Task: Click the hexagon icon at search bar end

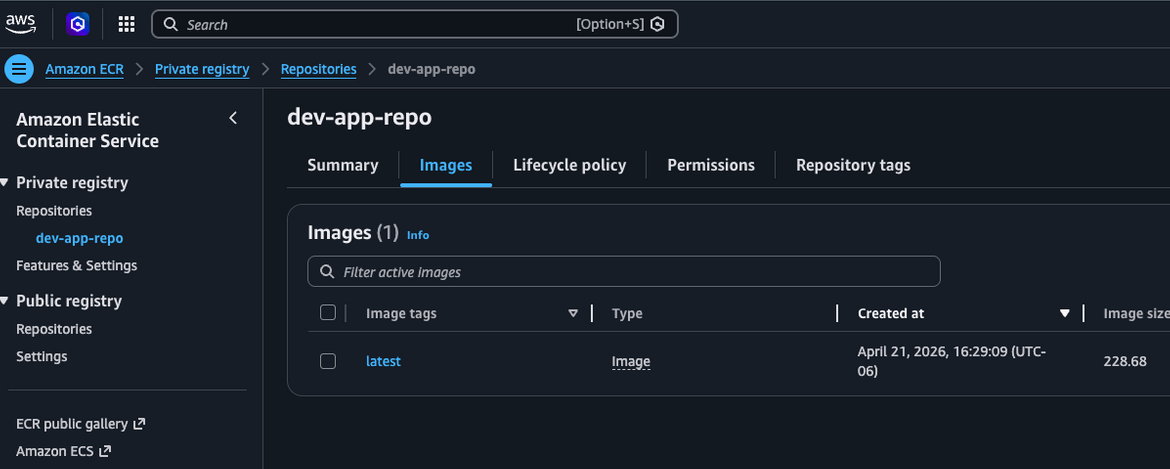Action: (x=657, y=24)
